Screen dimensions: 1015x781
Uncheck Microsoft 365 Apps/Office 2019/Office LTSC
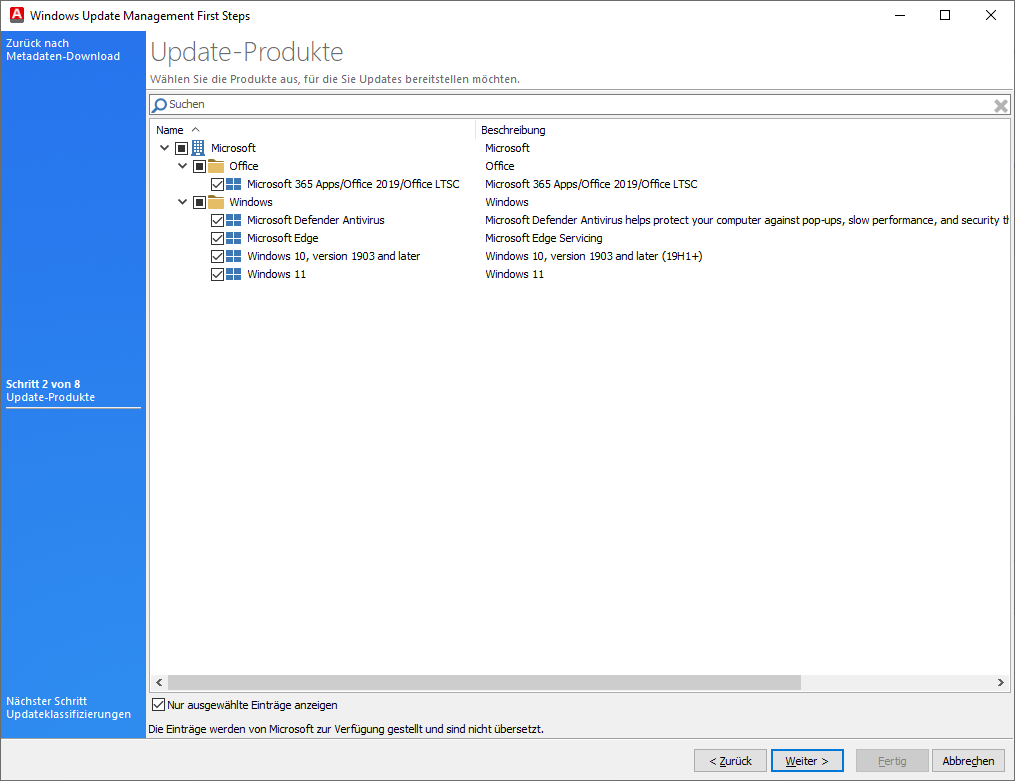(x=218, y=183)
